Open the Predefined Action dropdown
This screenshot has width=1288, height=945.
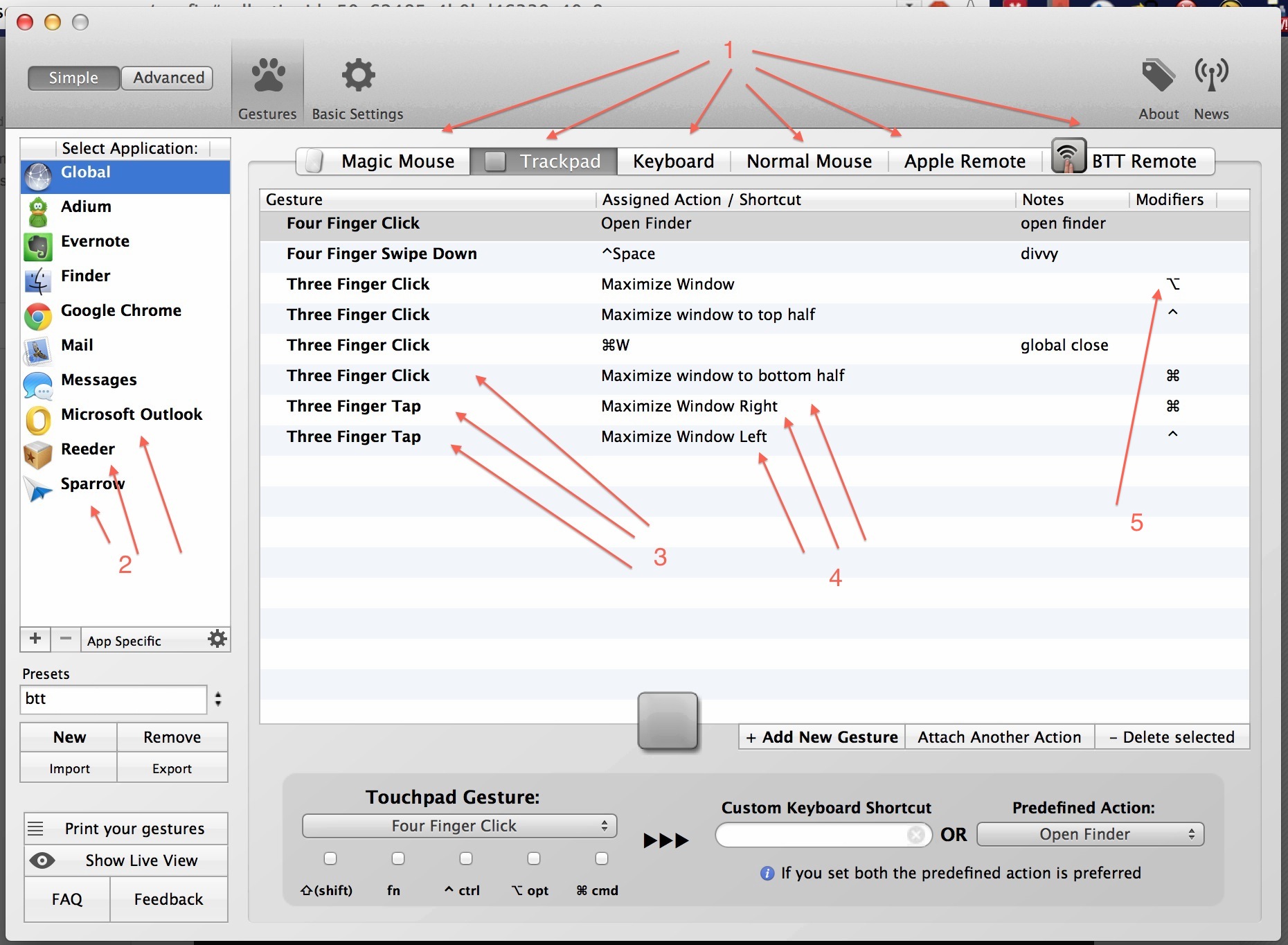pos(1090,834)
